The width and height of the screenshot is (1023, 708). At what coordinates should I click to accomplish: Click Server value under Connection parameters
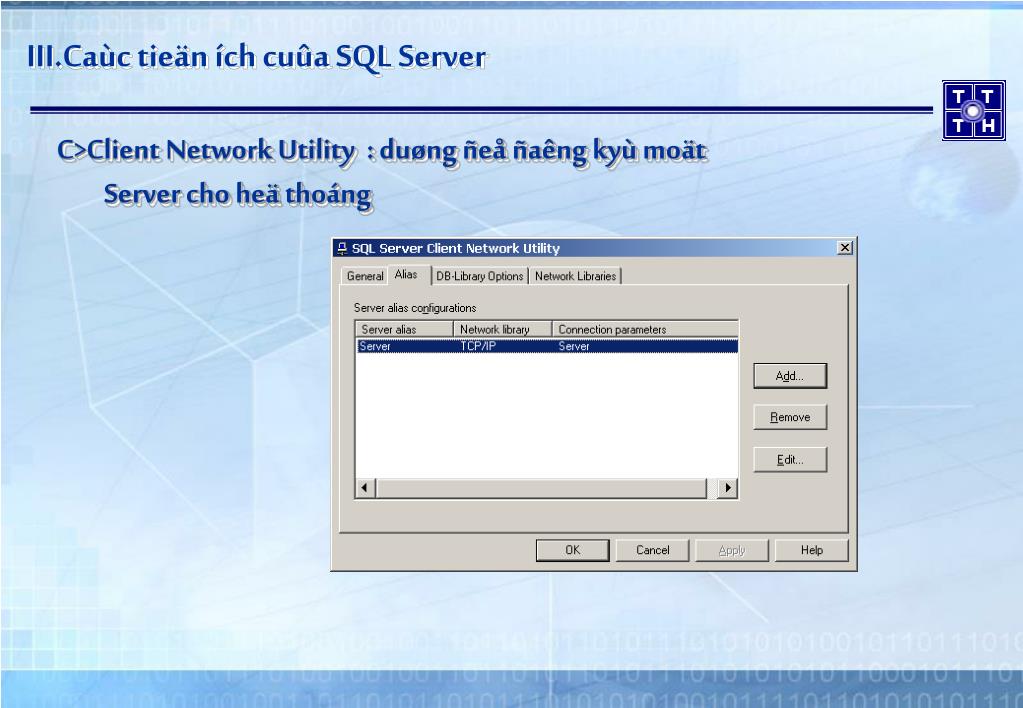(x=574, y=346)
